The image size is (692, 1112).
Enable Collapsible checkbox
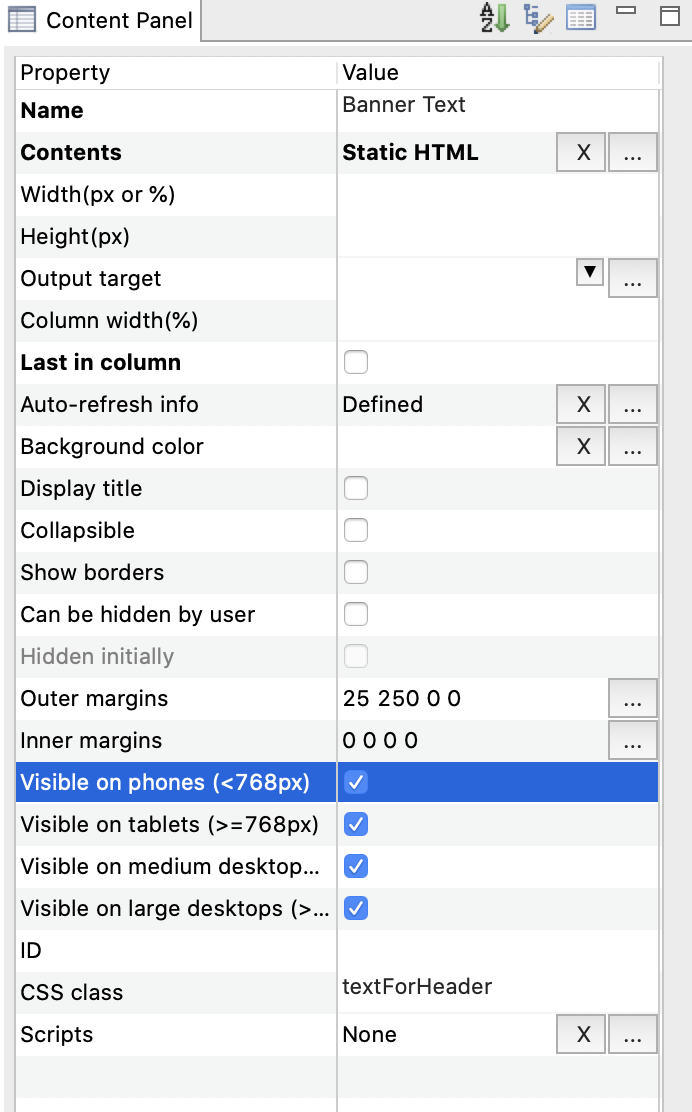coord(356,530)
